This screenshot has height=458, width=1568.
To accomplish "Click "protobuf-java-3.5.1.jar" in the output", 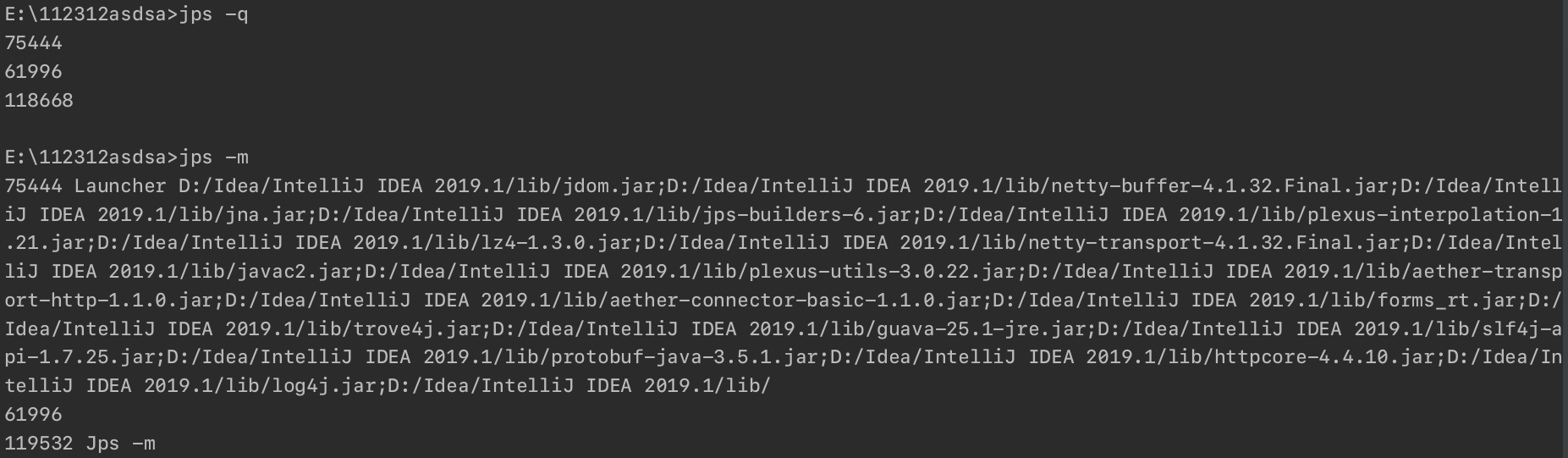I will point(685,357).
